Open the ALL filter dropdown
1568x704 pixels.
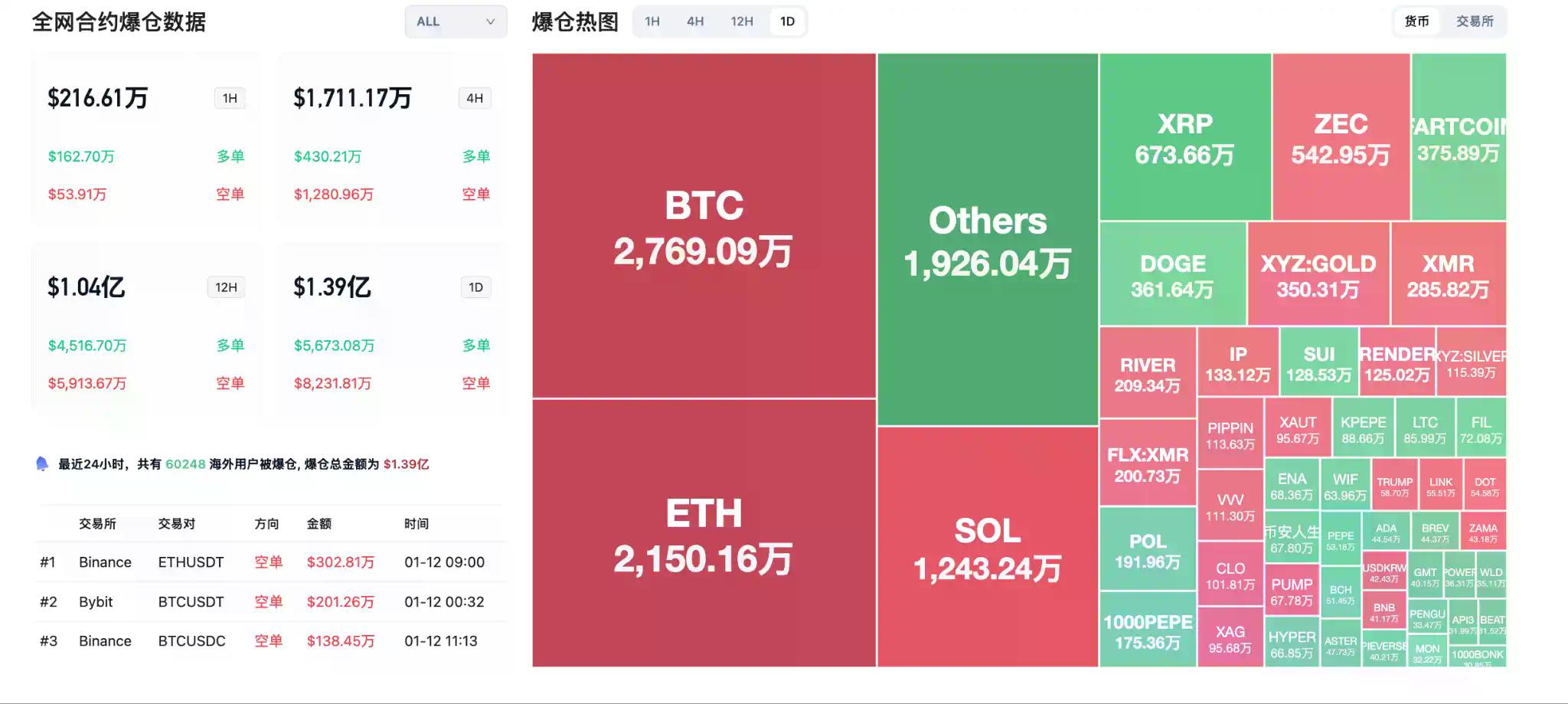456,21
